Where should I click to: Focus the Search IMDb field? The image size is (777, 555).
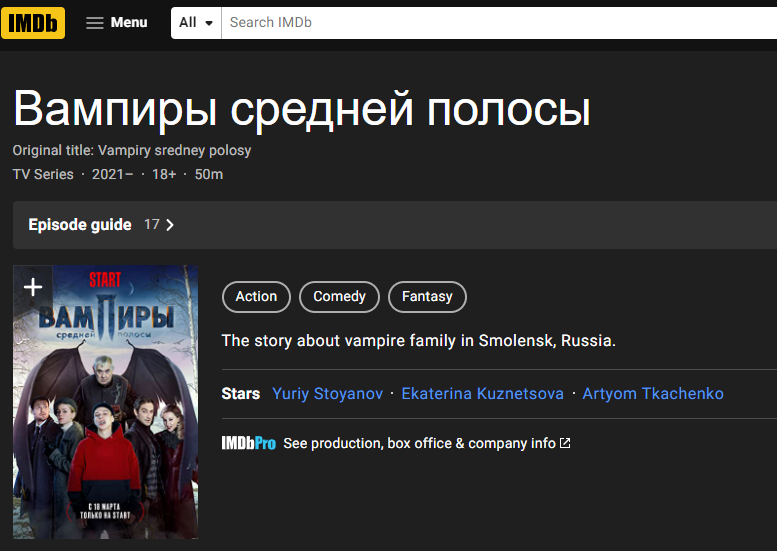(500, 22)
